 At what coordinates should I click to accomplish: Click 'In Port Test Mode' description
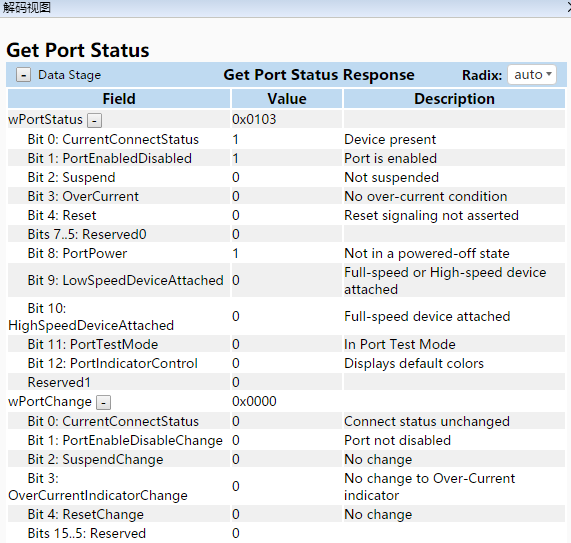click(400, 344)
